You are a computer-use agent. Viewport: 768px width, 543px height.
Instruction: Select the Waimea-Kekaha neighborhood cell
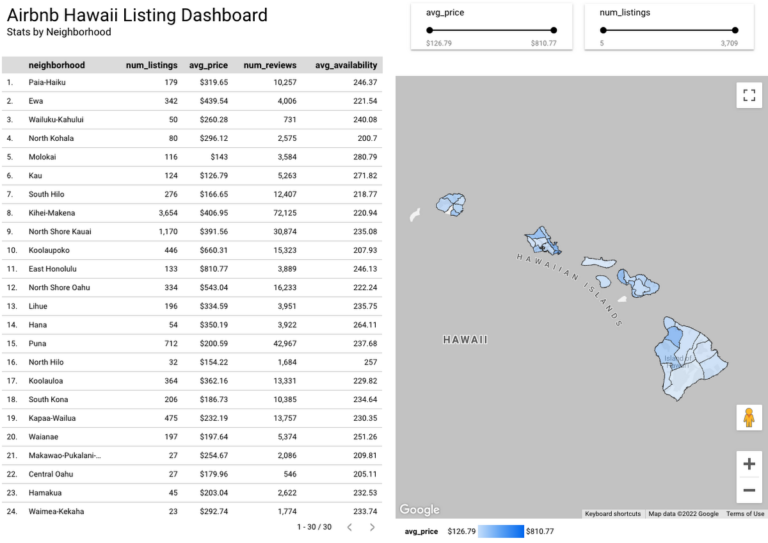click(x=56, y=511)
